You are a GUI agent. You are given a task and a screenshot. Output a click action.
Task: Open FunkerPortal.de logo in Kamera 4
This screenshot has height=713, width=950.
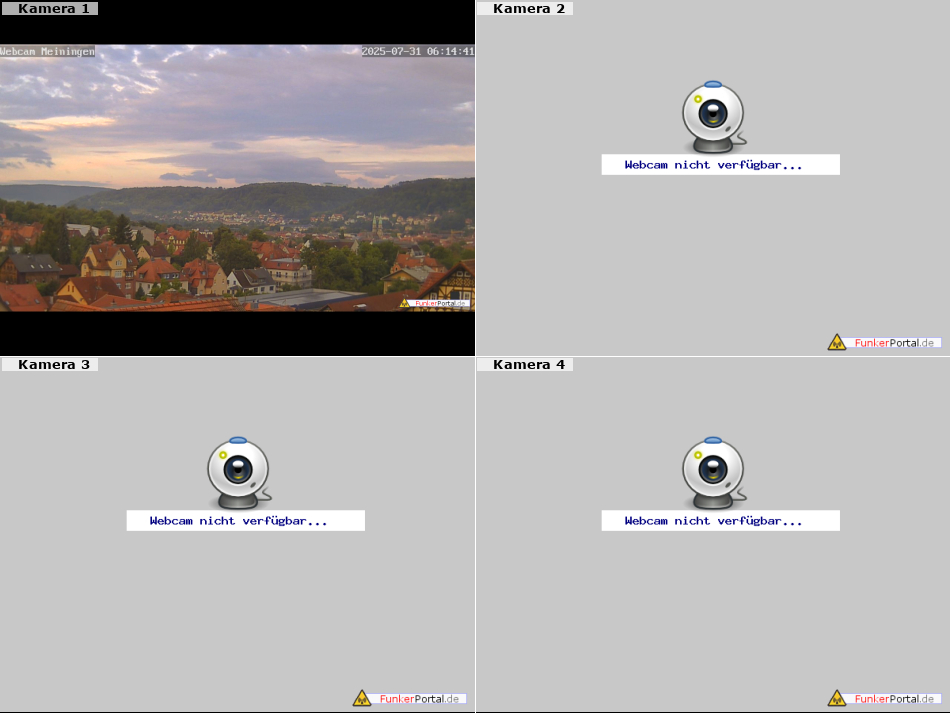pyautogui.click(x=885, y=698)
